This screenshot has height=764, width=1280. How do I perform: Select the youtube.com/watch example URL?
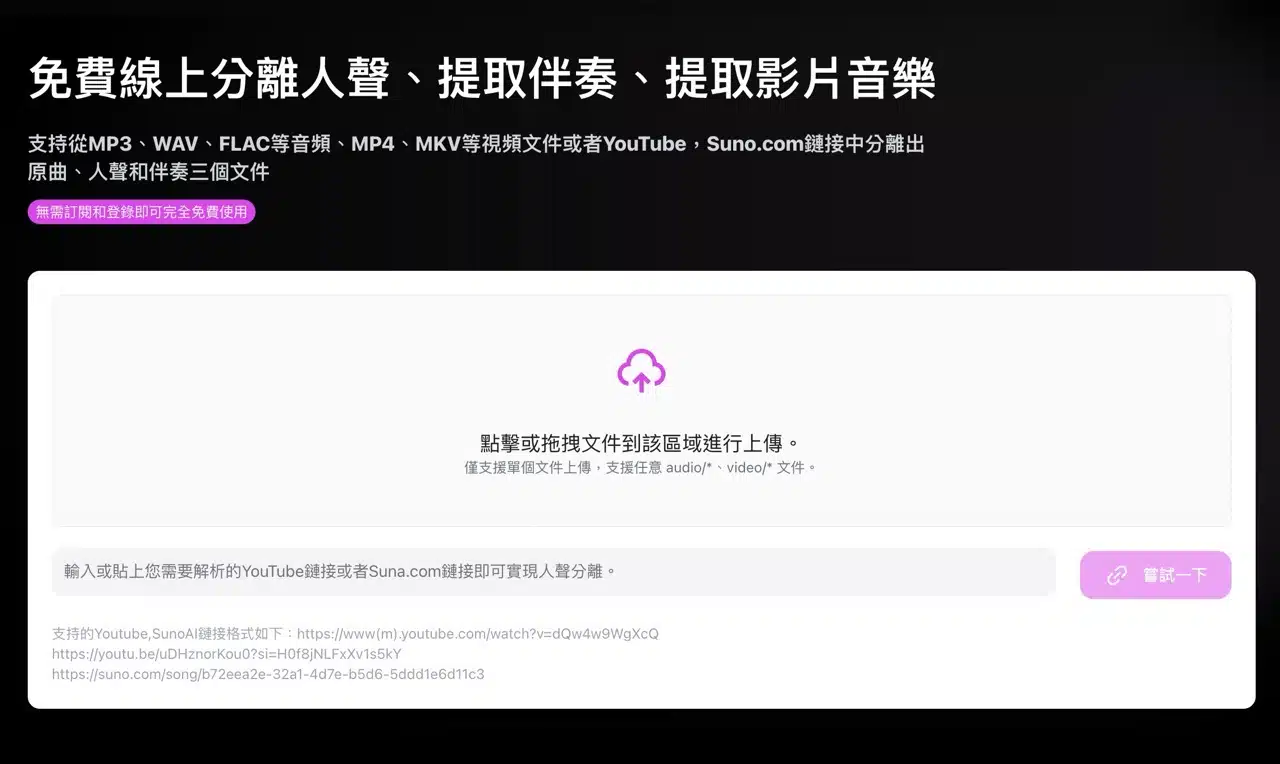point(477,634)
